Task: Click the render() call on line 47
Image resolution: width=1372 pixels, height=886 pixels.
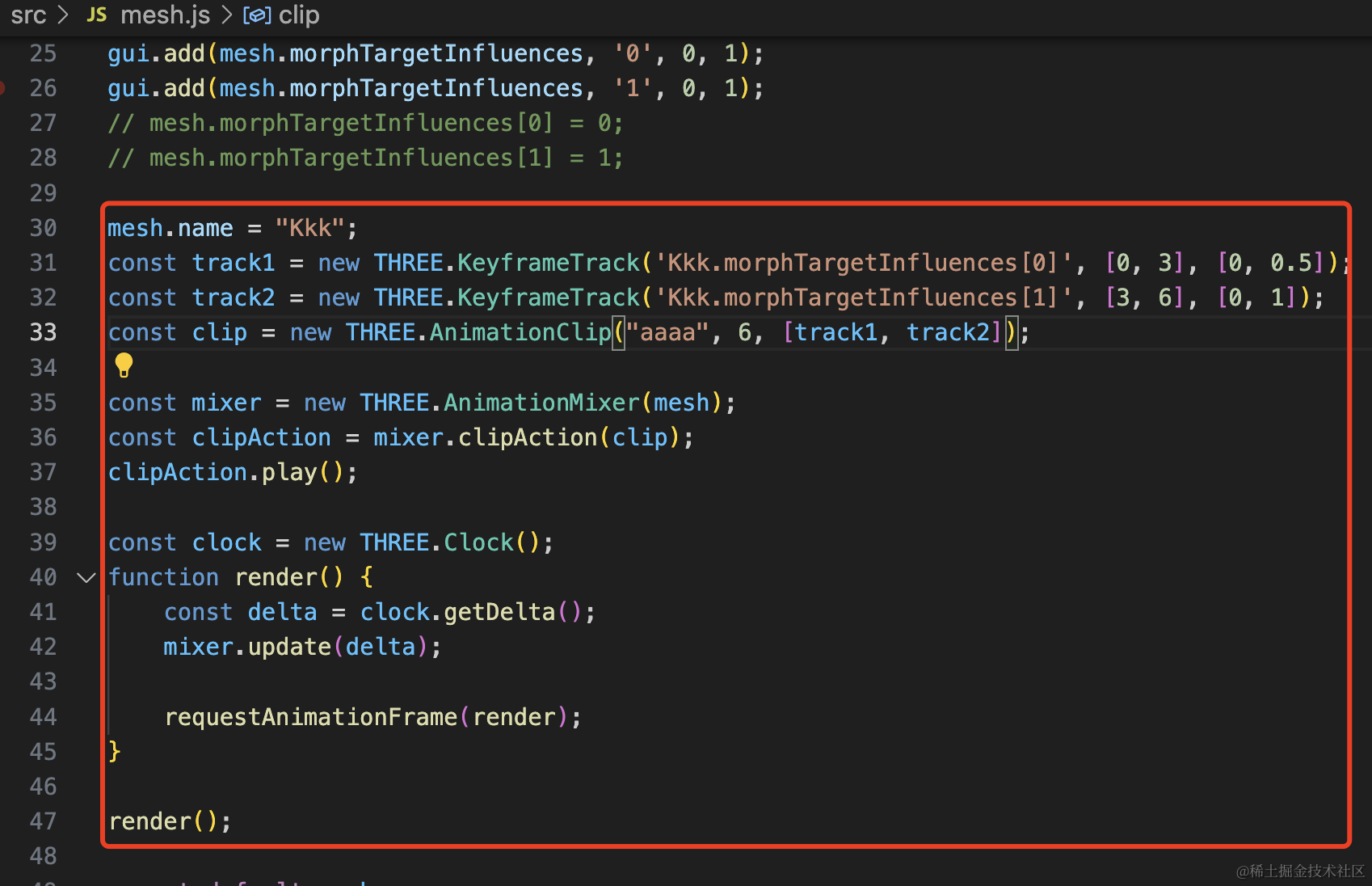Action: tap(163, 821)
